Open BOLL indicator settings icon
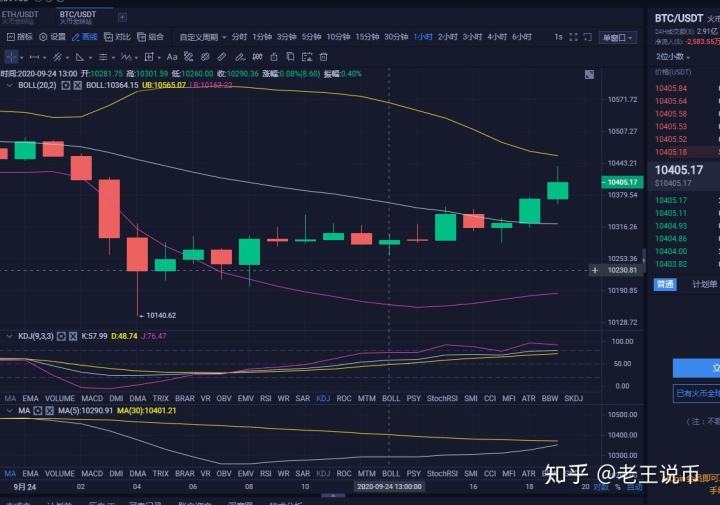The height and width of the screenshot is (505, 720). tap(66, 85)
